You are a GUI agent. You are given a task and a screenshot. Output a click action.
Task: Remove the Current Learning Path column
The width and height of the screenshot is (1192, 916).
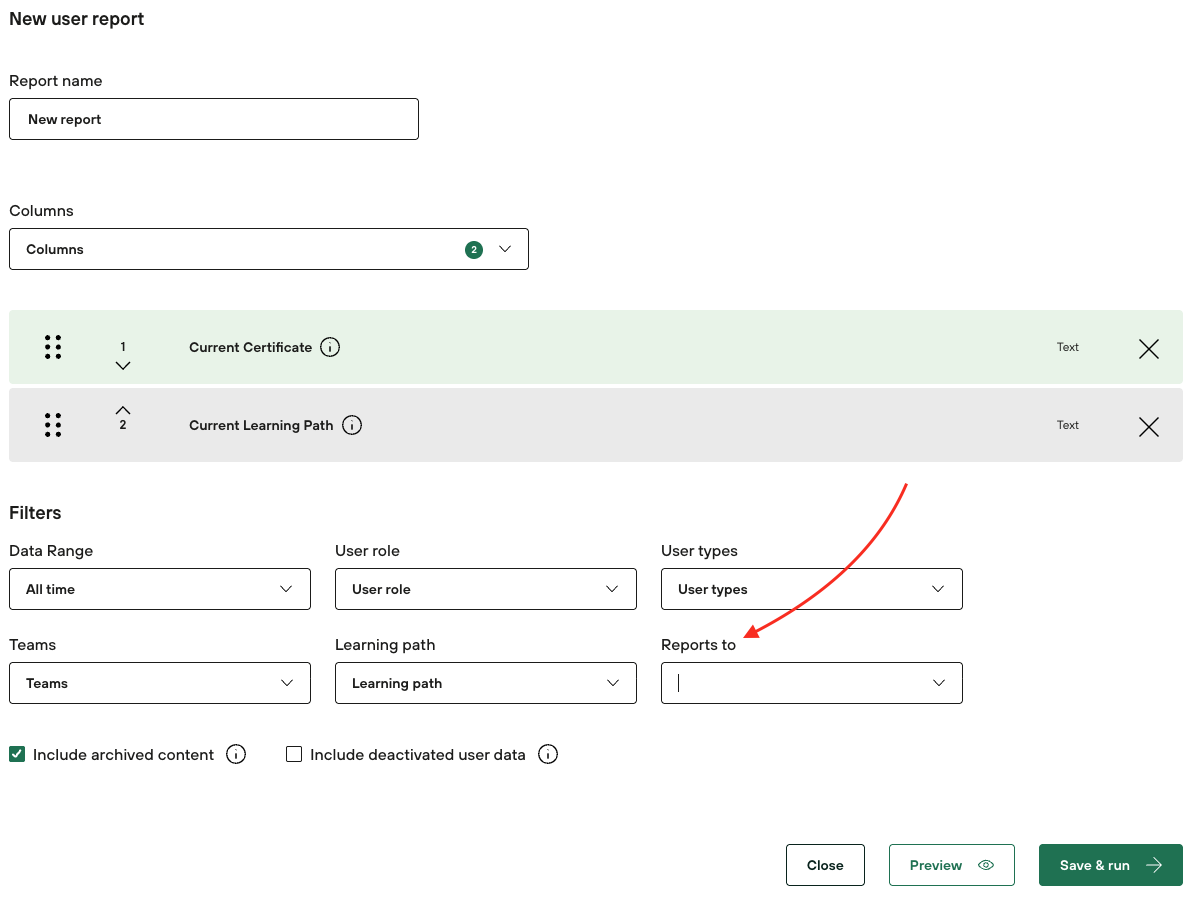[1149, 427]
